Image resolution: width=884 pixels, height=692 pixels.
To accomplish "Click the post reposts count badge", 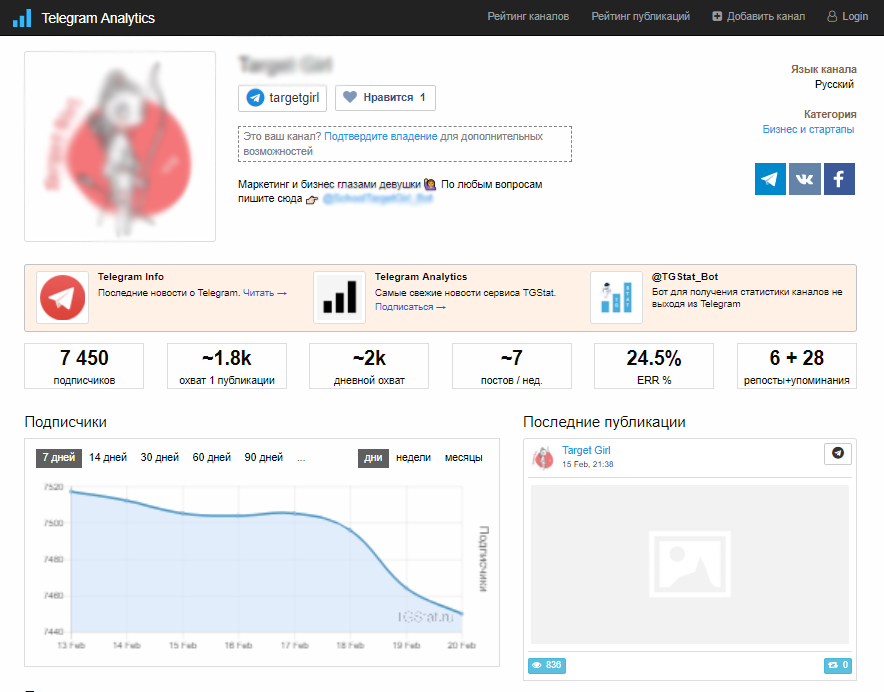I will pyautogui.click(x=836, y=665).
